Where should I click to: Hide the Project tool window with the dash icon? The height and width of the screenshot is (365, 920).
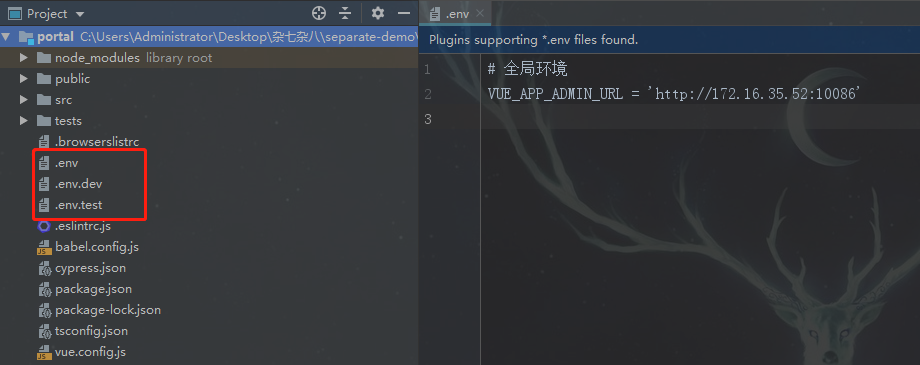404,13
